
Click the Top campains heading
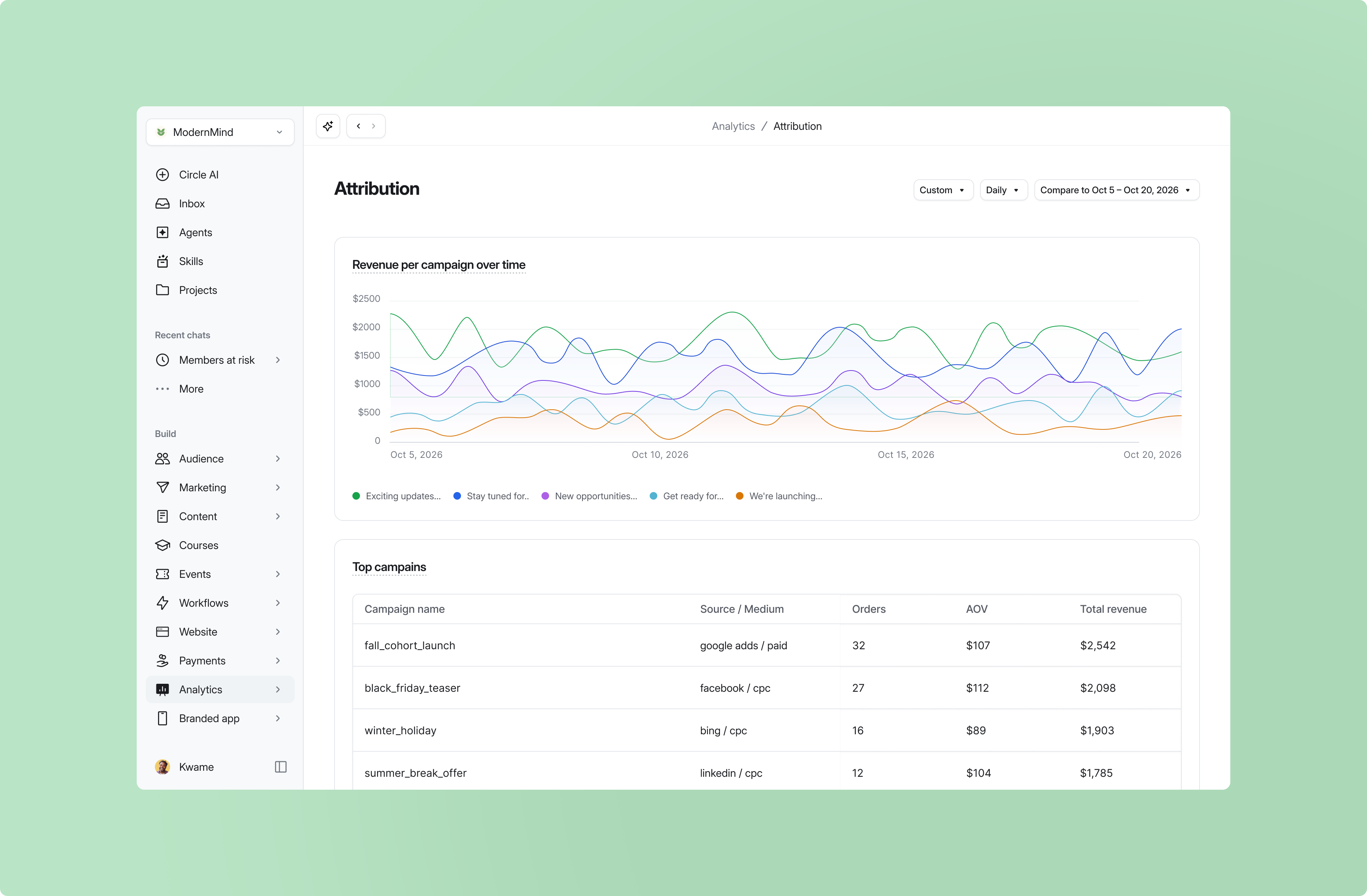click(x=389, y=567)
